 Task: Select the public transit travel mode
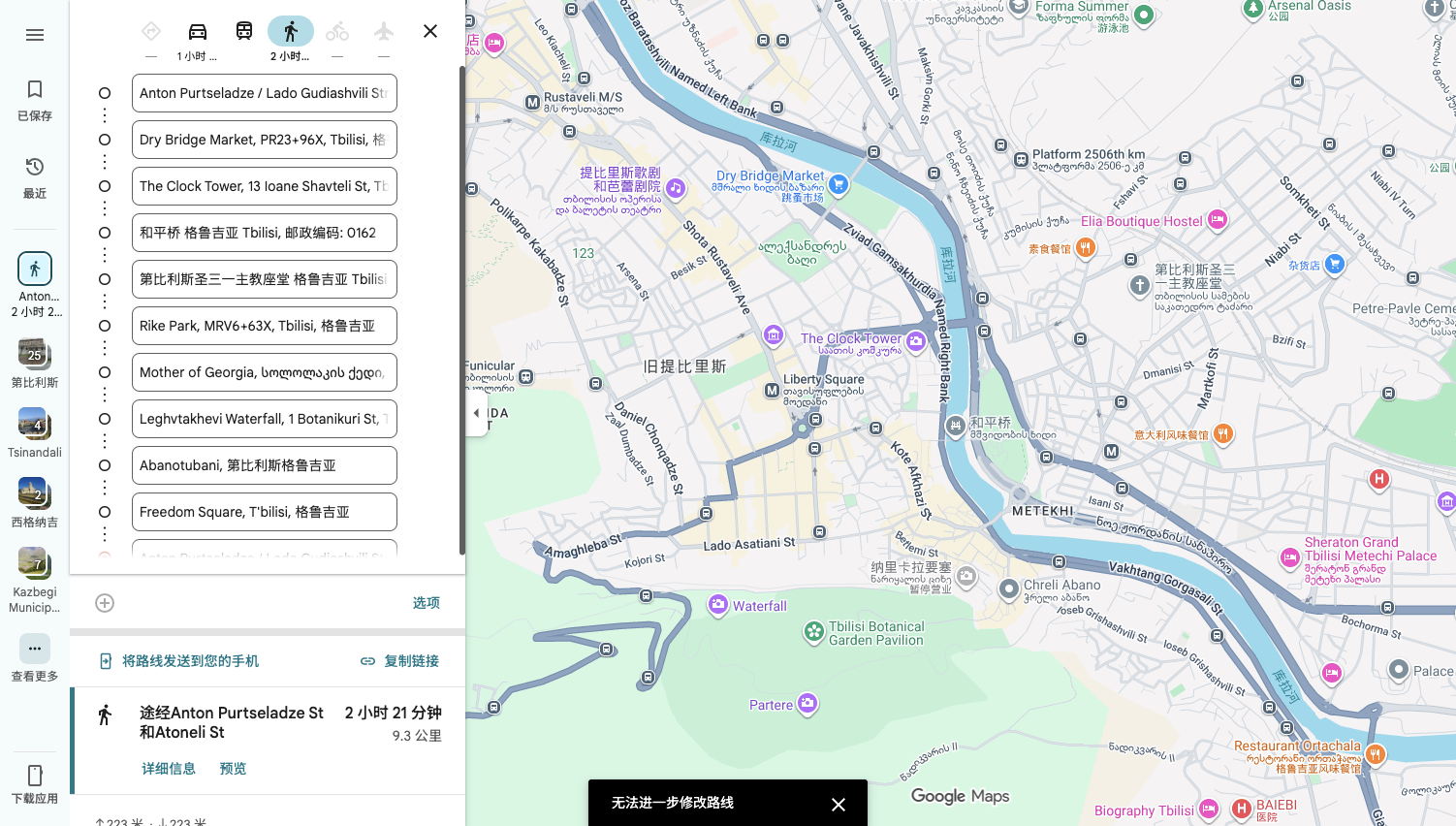pos(244,31)
